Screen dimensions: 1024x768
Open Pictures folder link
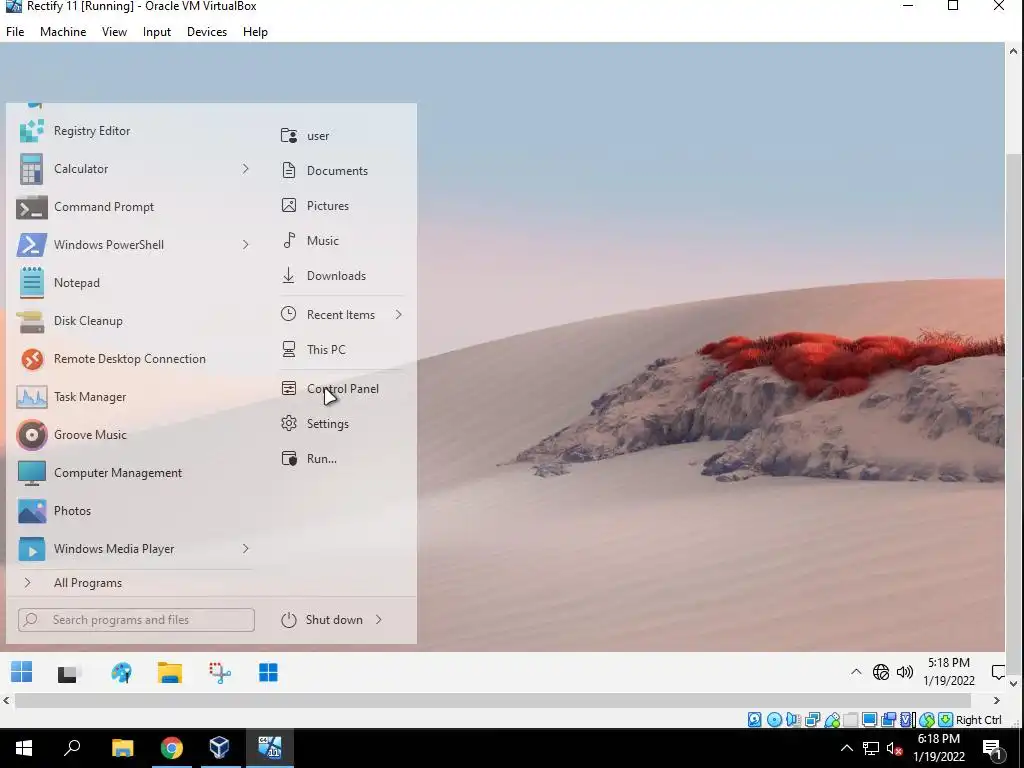click(x=328, y=206)
